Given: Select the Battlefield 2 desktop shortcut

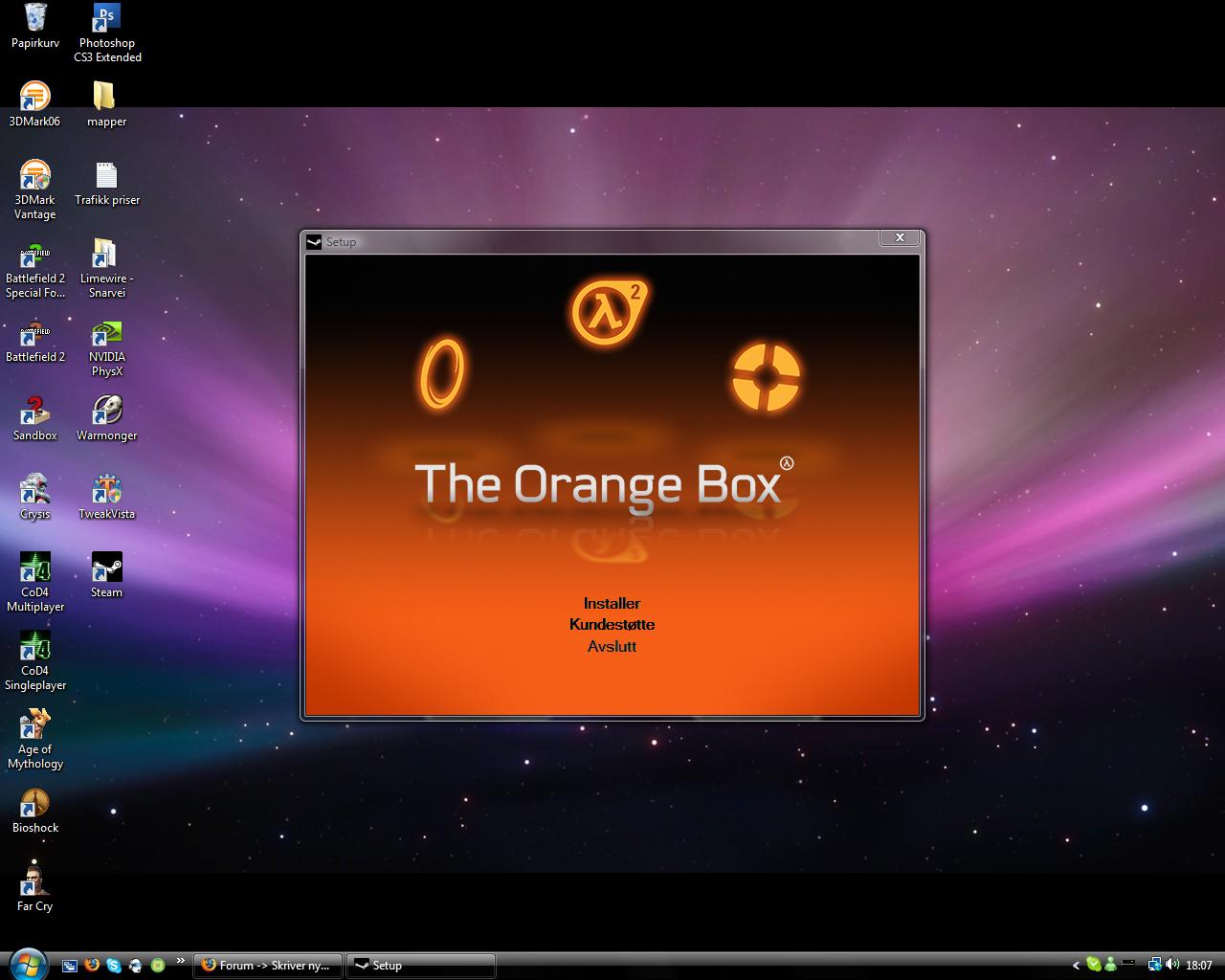Looking at the screenshot, I should pos(35,340).
